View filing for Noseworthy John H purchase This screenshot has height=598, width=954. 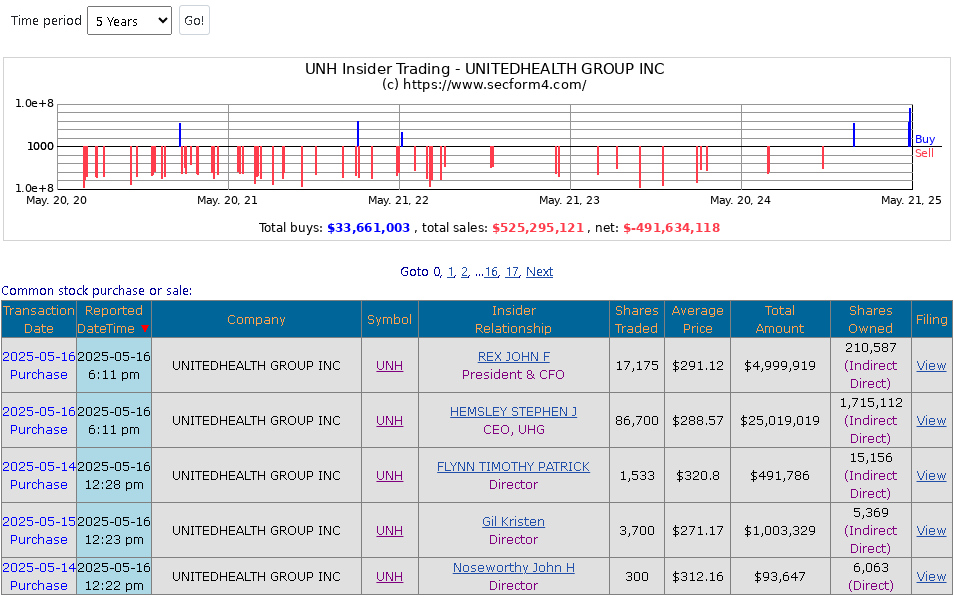pyautogui.click(x=931, y=577)
